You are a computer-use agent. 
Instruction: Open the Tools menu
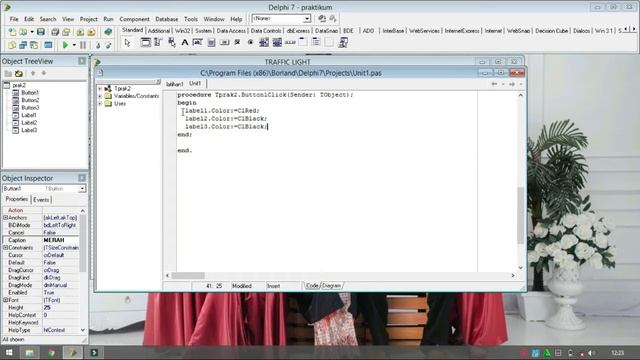pos(191,19)
